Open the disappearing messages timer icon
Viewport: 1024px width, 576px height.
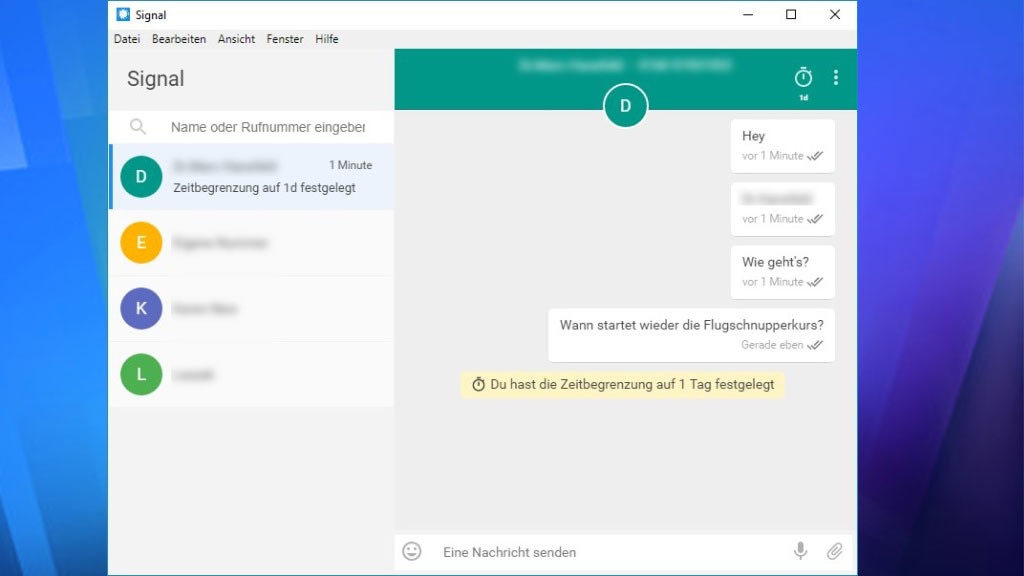803,78
